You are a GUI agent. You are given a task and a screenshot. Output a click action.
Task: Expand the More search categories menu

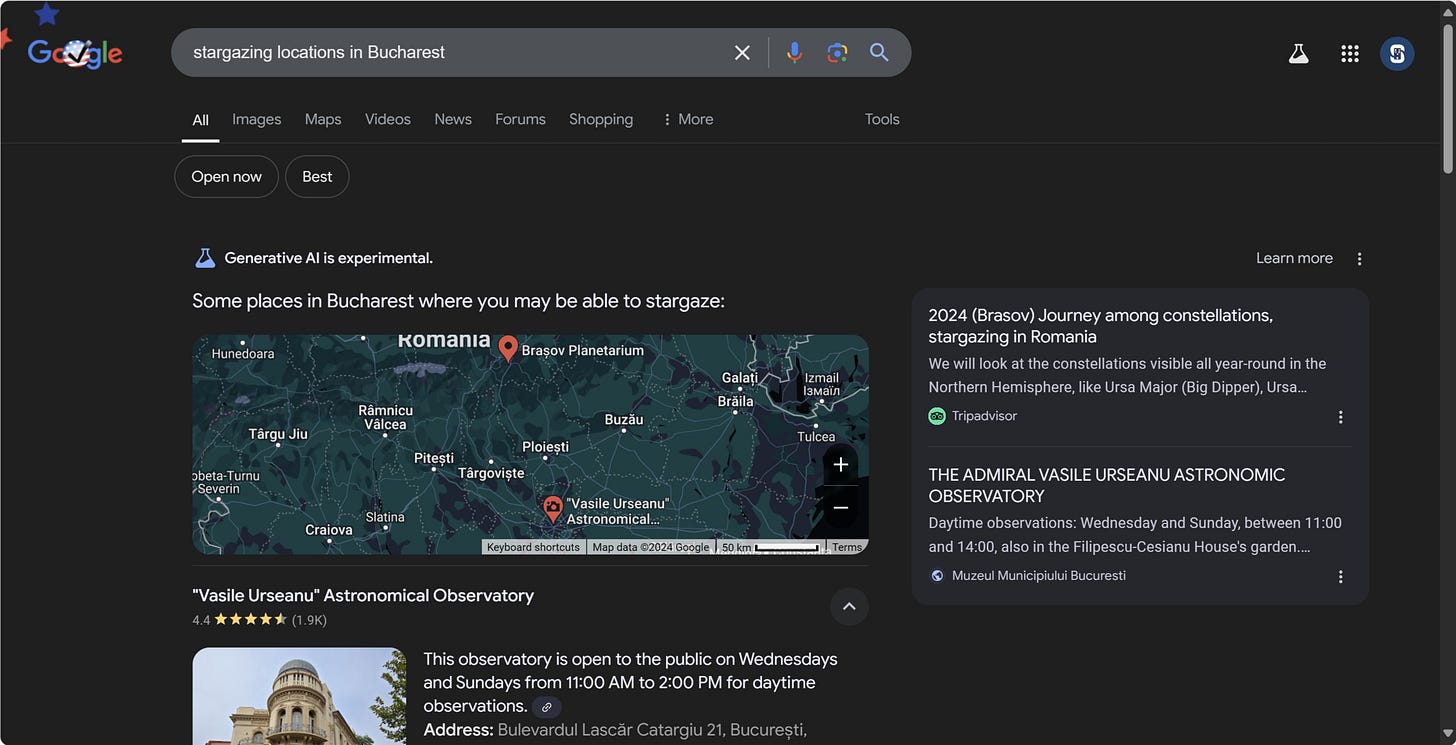[x=687, y=119]
